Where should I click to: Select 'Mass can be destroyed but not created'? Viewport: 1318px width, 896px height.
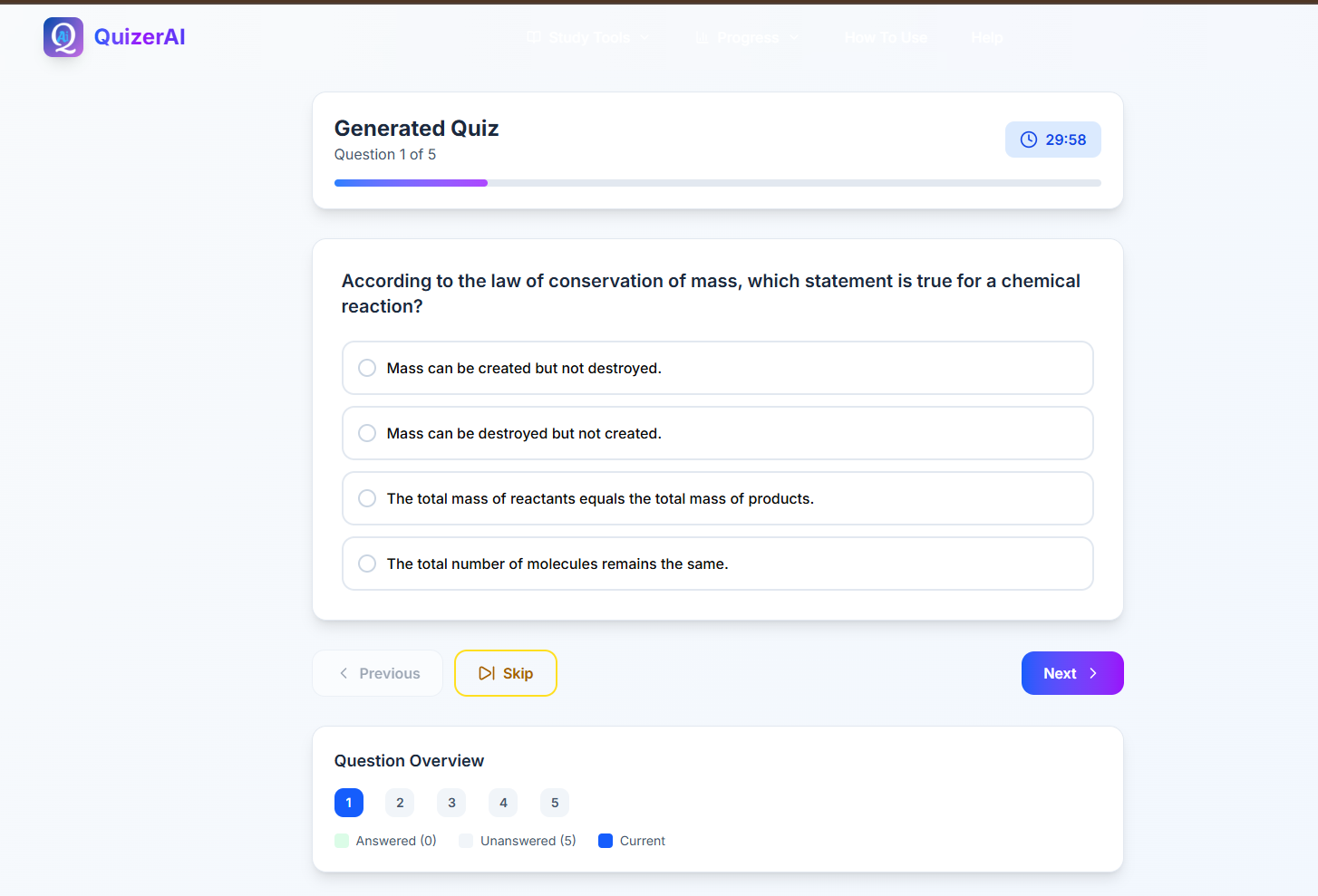click(x=718, y=433)
